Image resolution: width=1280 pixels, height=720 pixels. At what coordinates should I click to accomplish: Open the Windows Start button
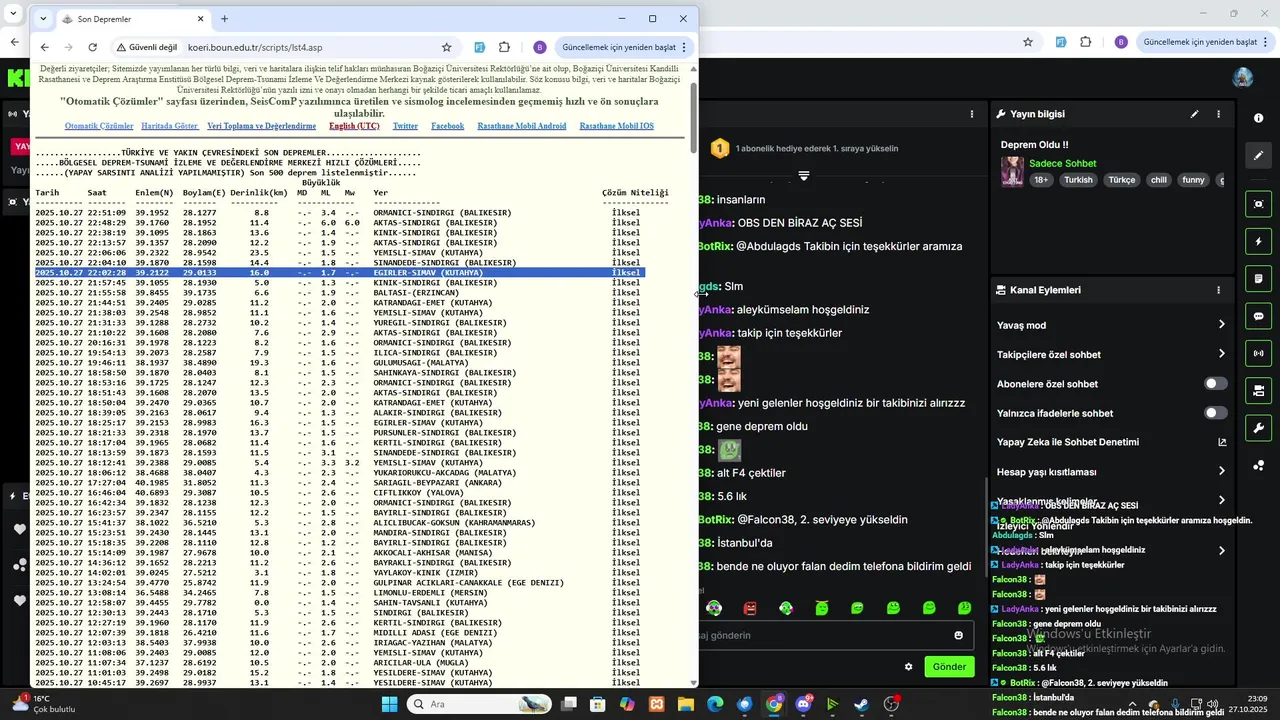[x=389, y=704]
